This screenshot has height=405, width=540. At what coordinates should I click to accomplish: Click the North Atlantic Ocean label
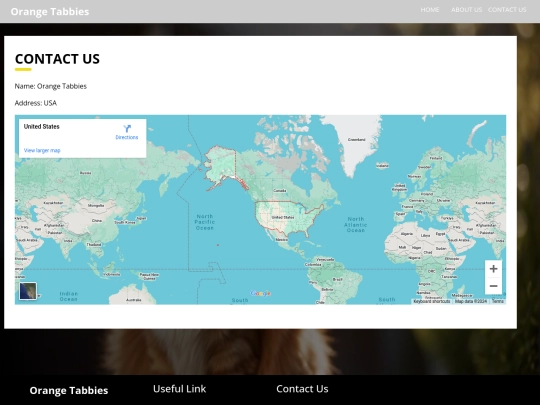tap(355, 225)
